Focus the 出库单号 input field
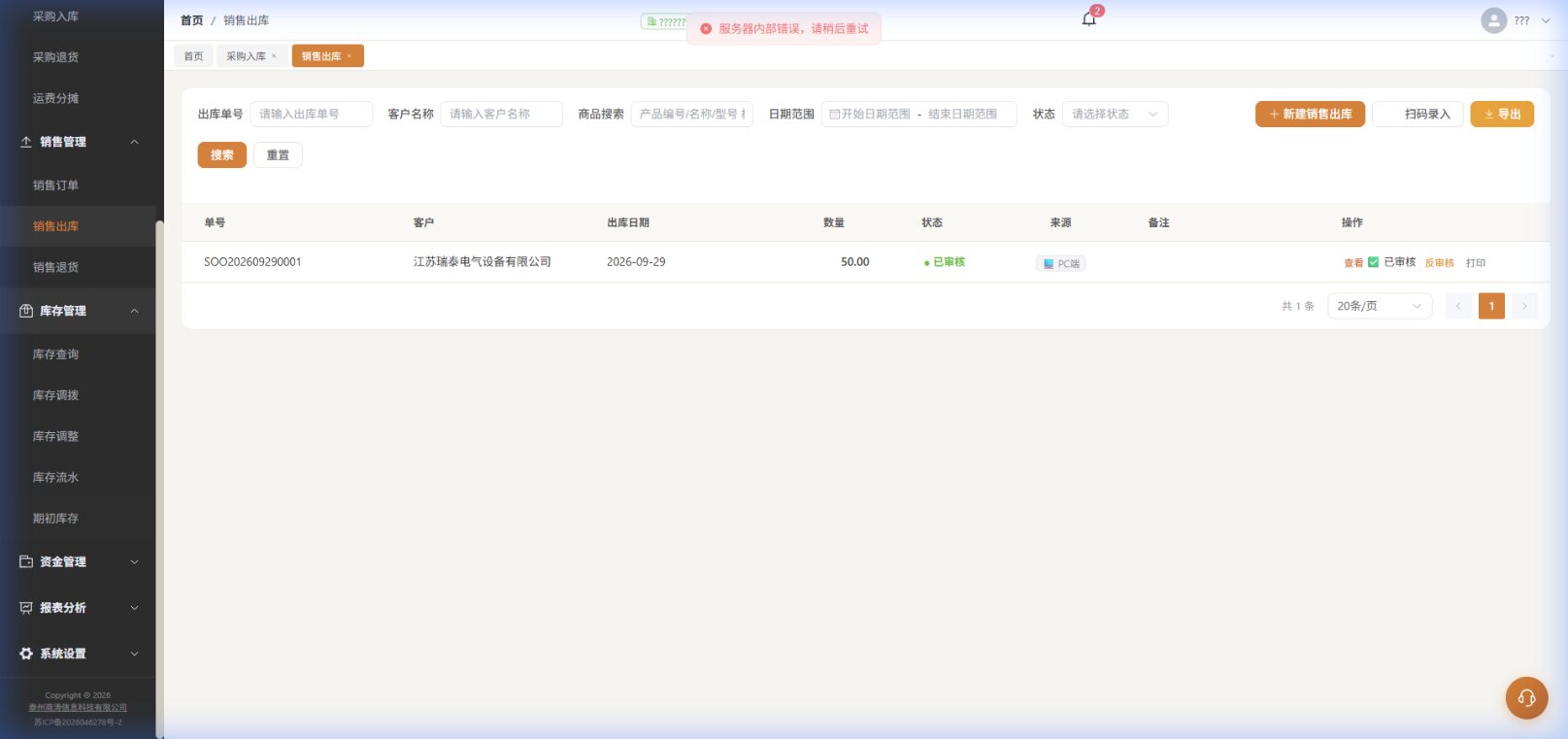Image resolution: width=1568 pixels, height=739 pixels. (x=312, y=115)
